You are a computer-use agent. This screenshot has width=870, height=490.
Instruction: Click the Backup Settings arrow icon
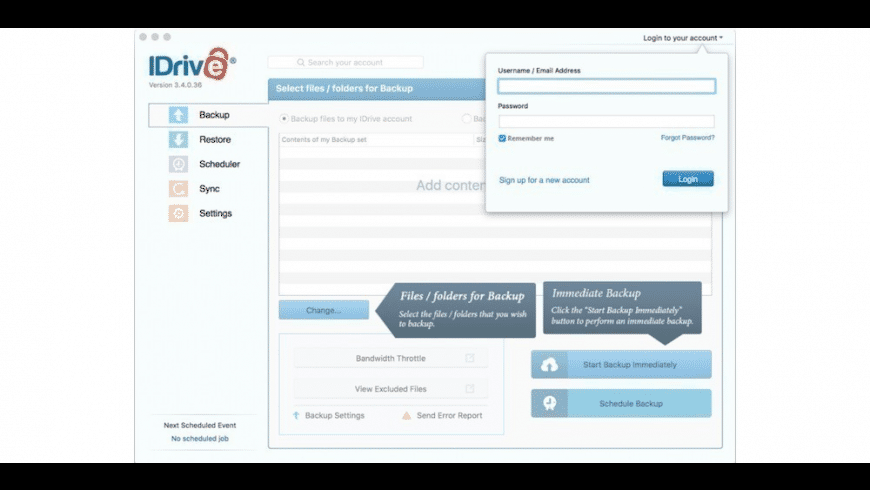[x=296, y=415]
